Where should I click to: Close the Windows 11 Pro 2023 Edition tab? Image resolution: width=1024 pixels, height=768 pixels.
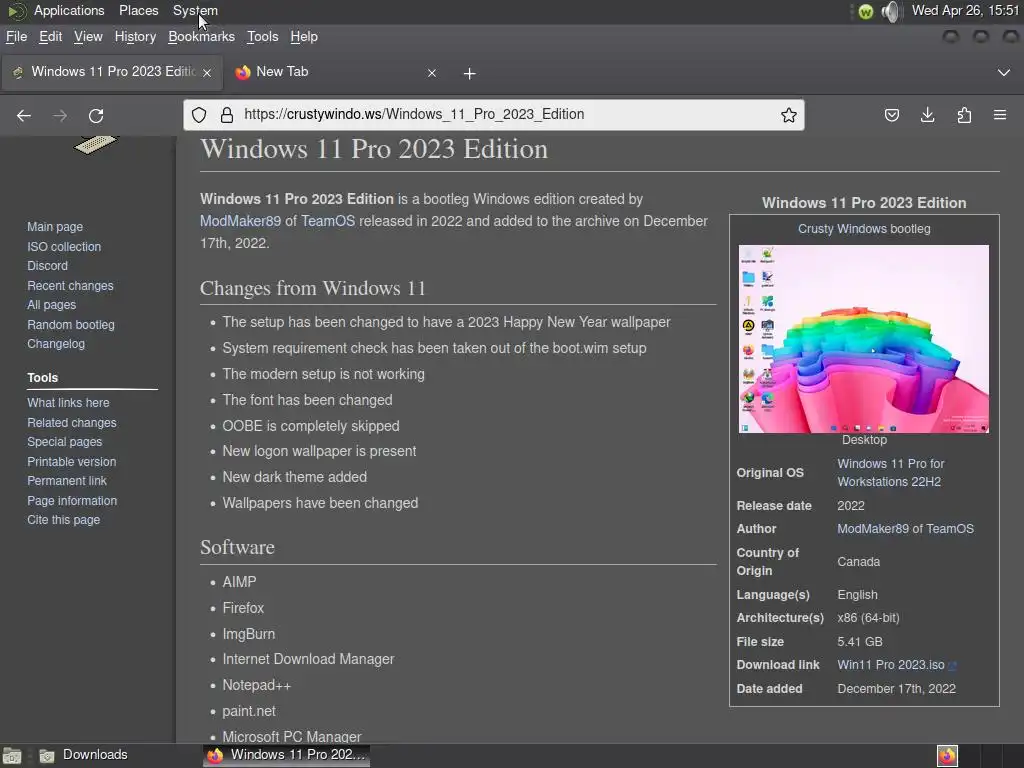click(x=207, y=73)
